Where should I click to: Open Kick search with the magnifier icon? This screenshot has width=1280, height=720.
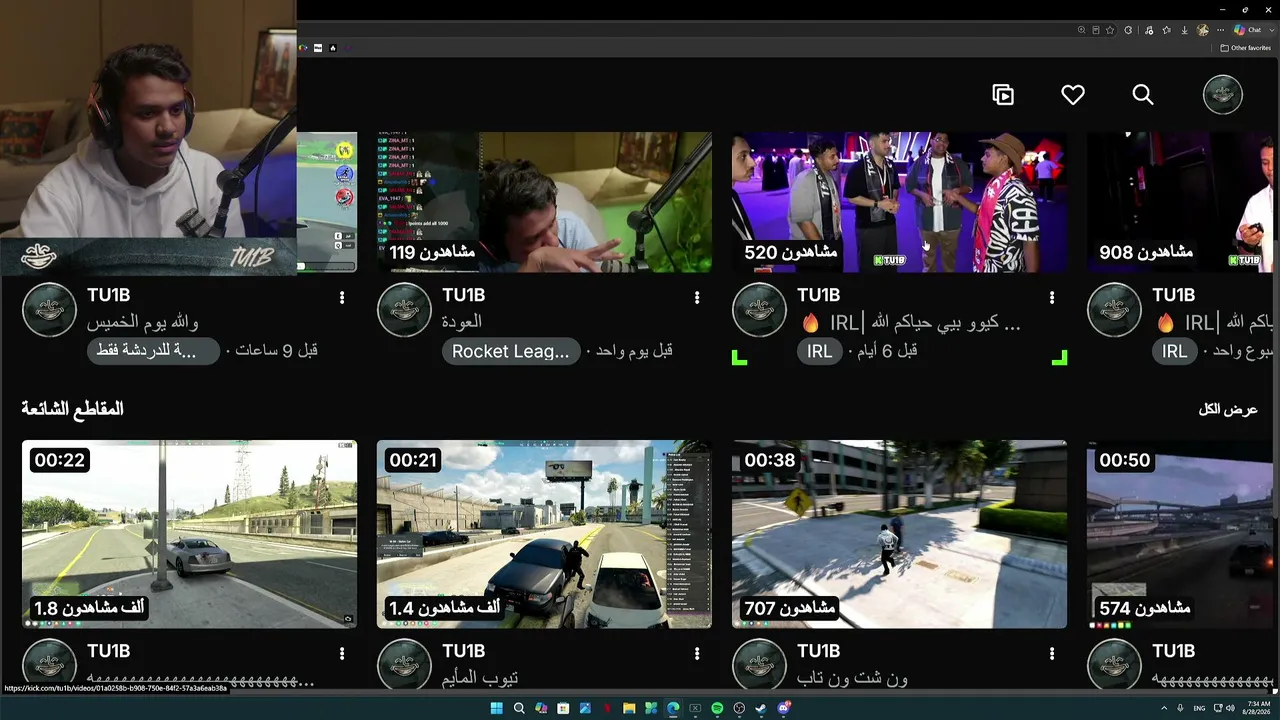1143,95
